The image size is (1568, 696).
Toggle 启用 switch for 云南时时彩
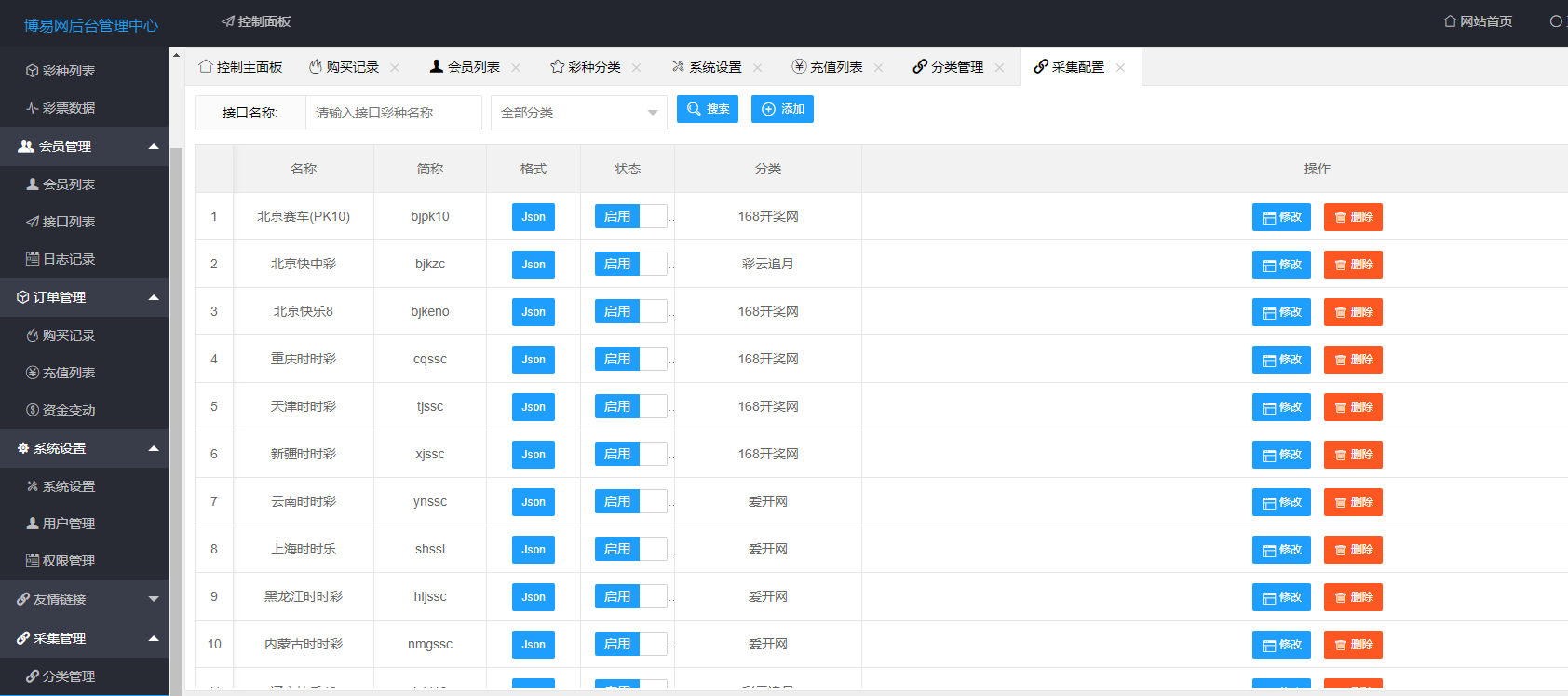[631, 501]
